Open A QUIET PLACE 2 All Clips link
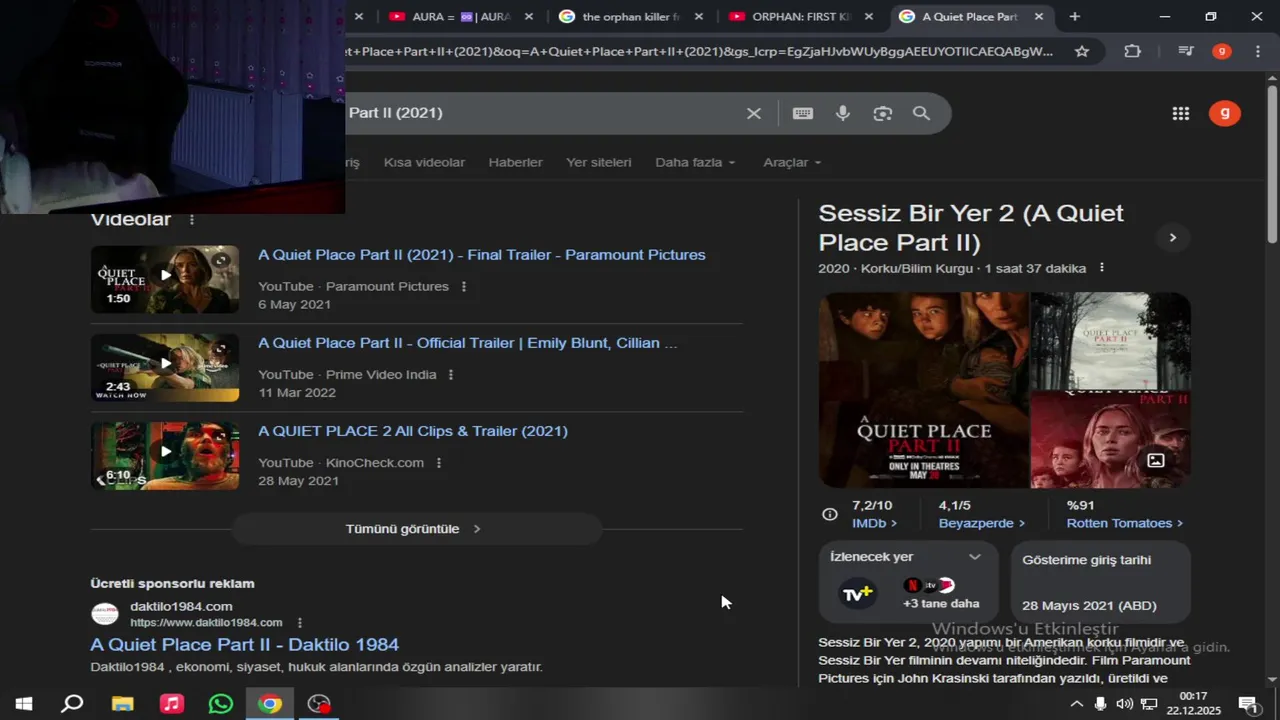This screenshot has height=720, width=1280. click(x=412, y=431)
